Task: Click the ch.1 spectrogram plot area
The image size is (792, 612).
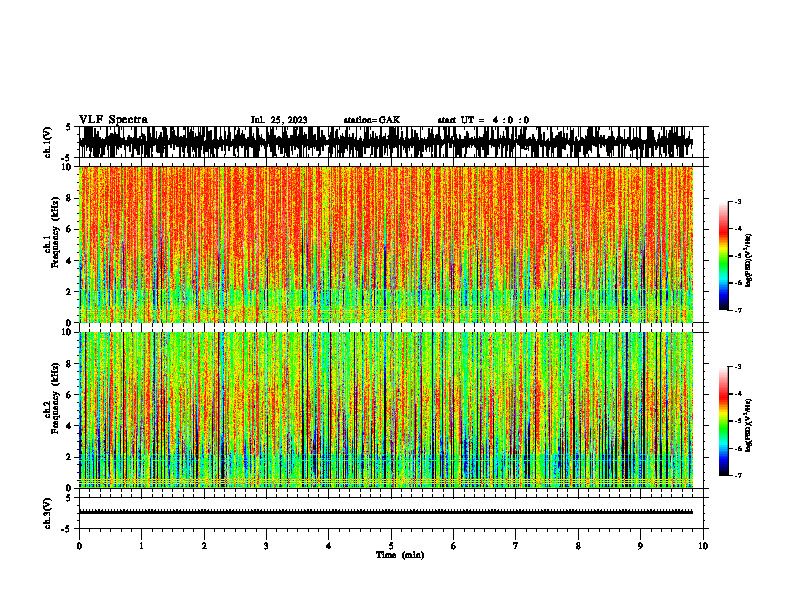Action: [386, 244]
